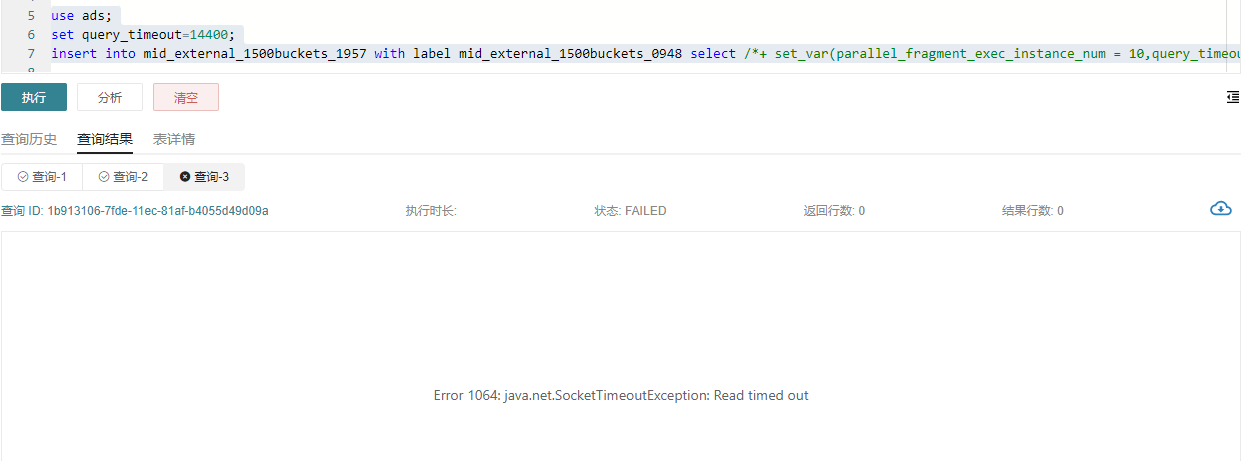Click the collapse panel icon at far right
The width and height of the screenshot is (1242, 461).
(1232, 97)
